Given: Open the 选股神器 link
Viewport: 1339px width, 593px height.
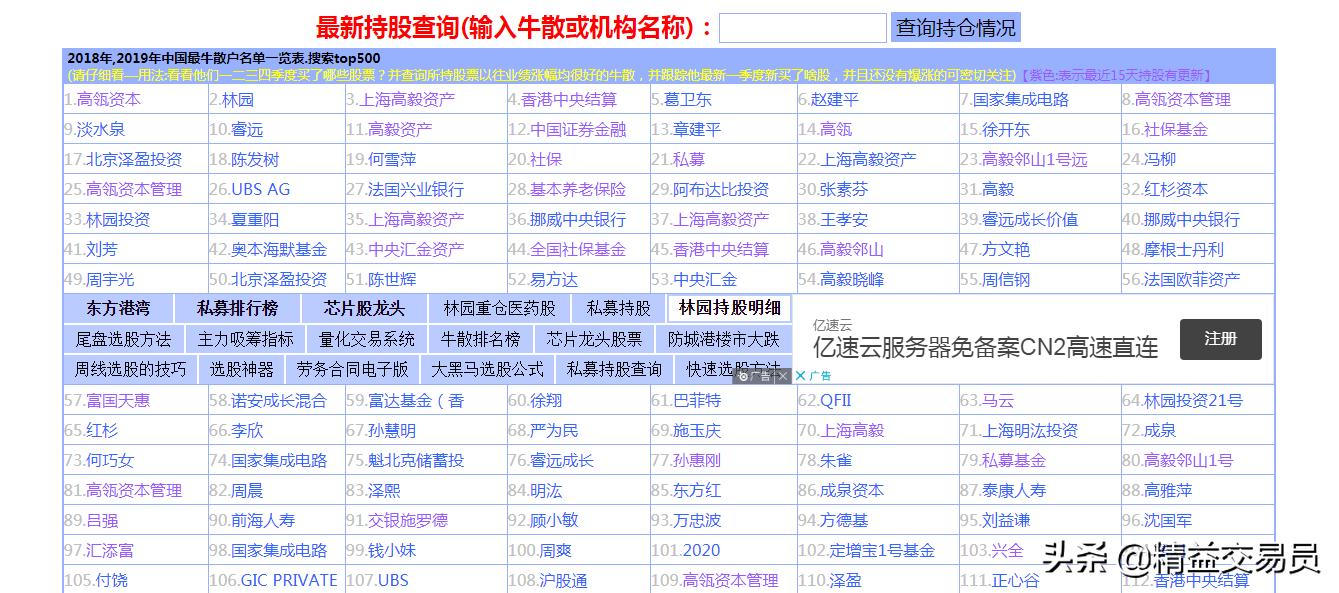Looking at the screenshot, I should (x=242, y=369).
